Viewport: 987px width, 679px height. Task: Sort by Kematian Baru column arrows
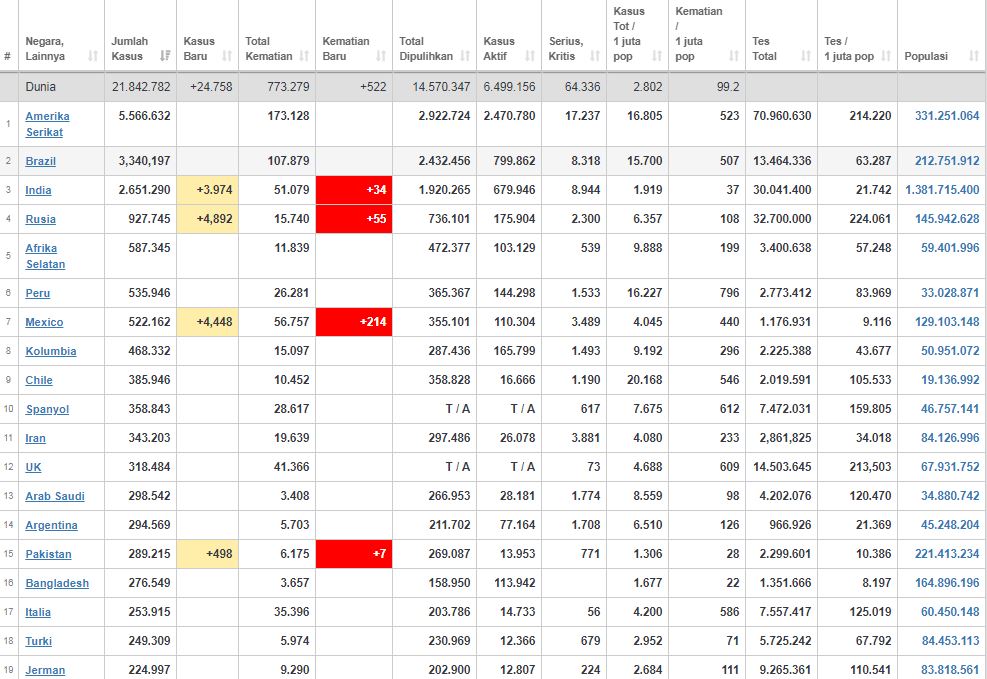point(381,56)
